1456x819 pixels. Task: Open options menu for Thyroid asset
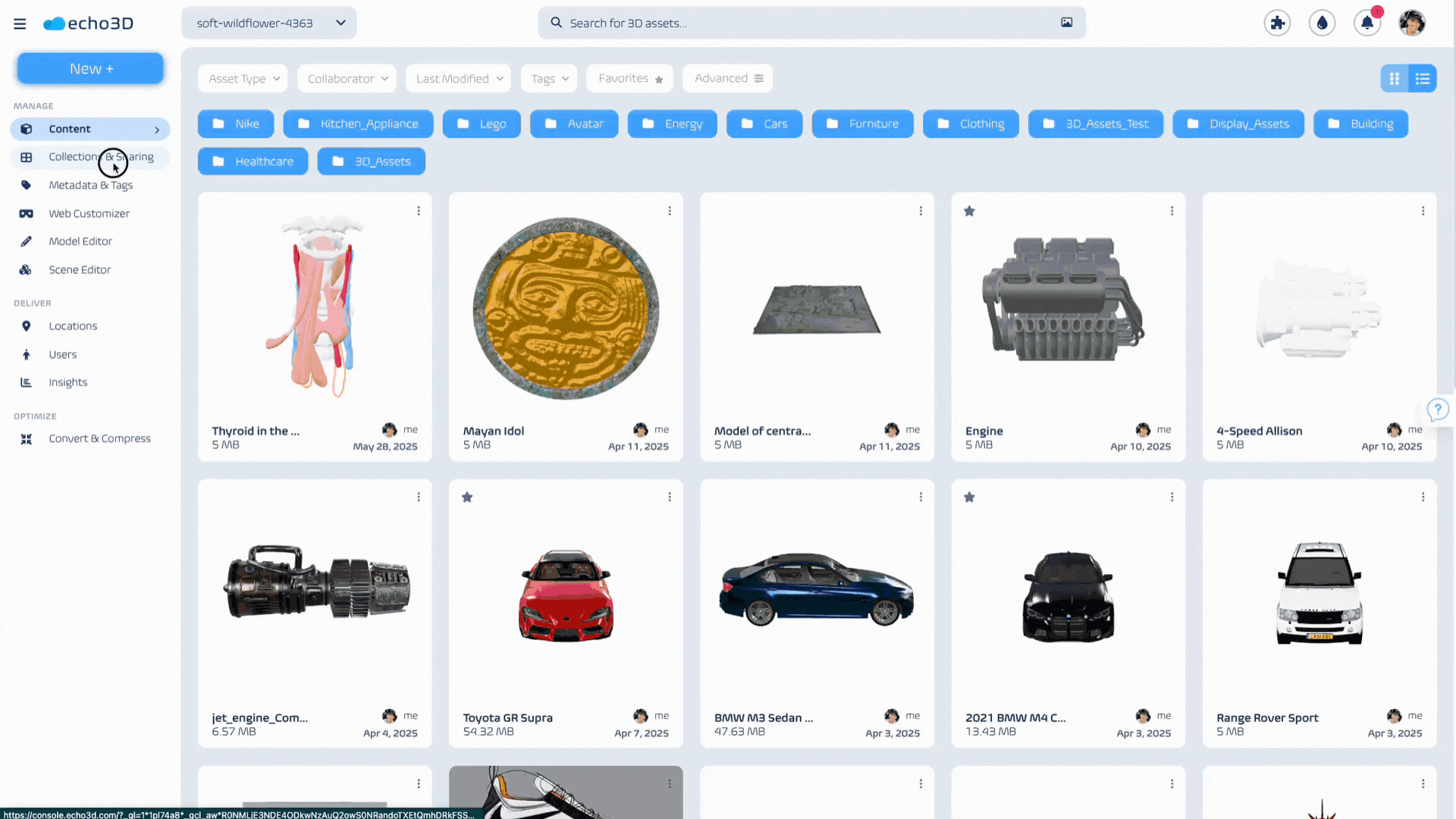419,211
